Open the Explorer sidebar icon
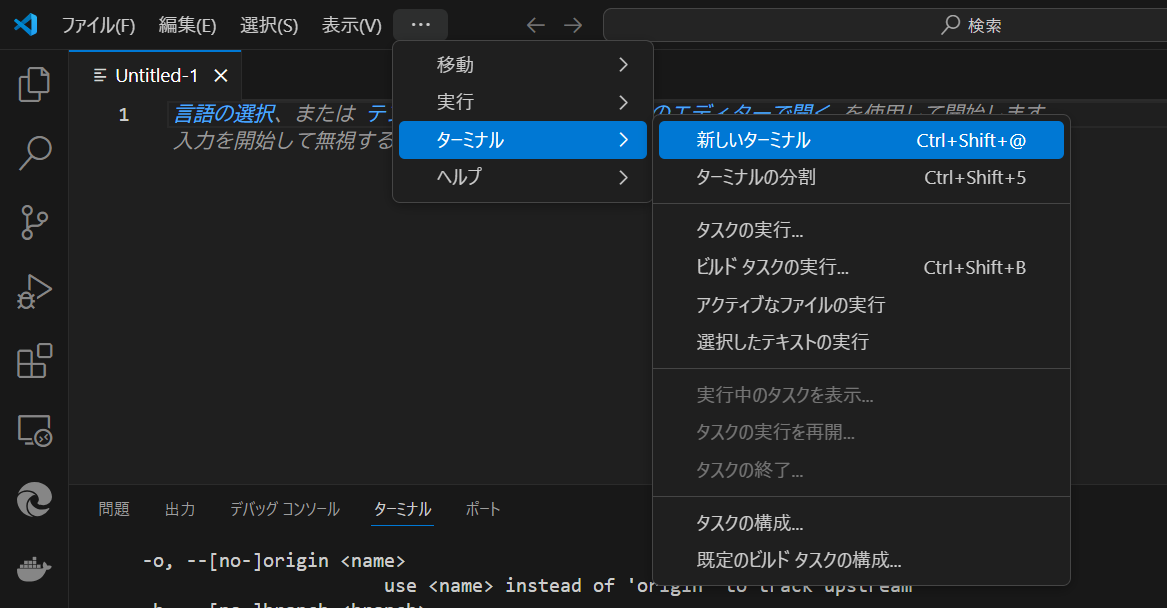This screenshot has height=608, width=1167. point(33,85)
